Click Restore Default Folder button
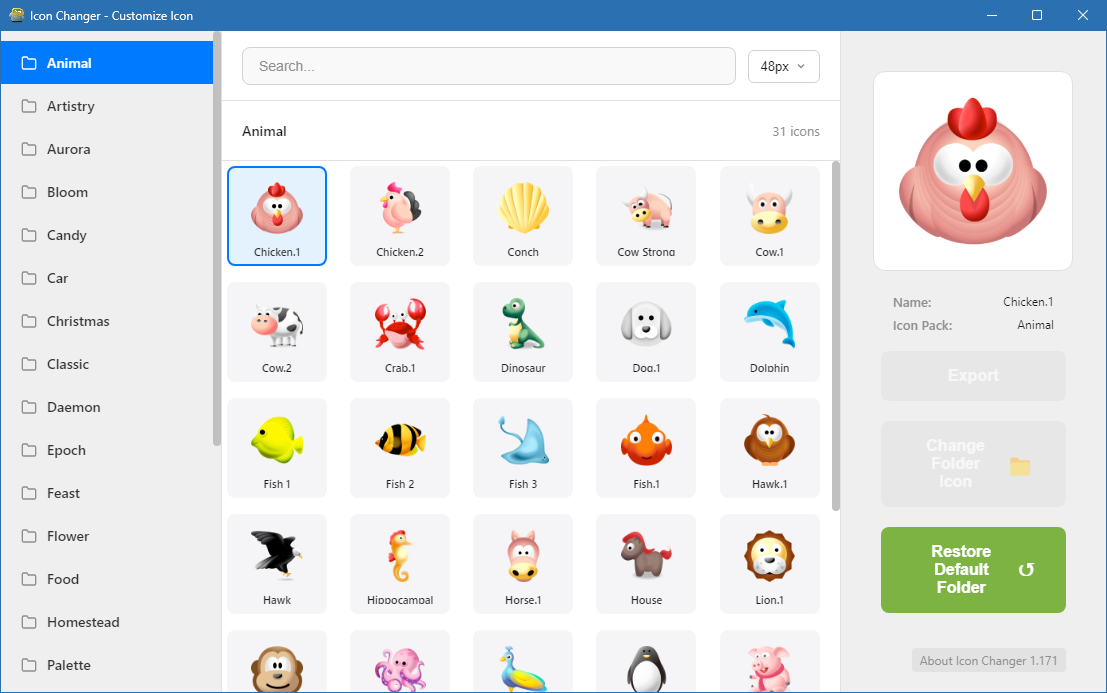The height and width of the screenshot is (693, 1107). pos(973,570)
